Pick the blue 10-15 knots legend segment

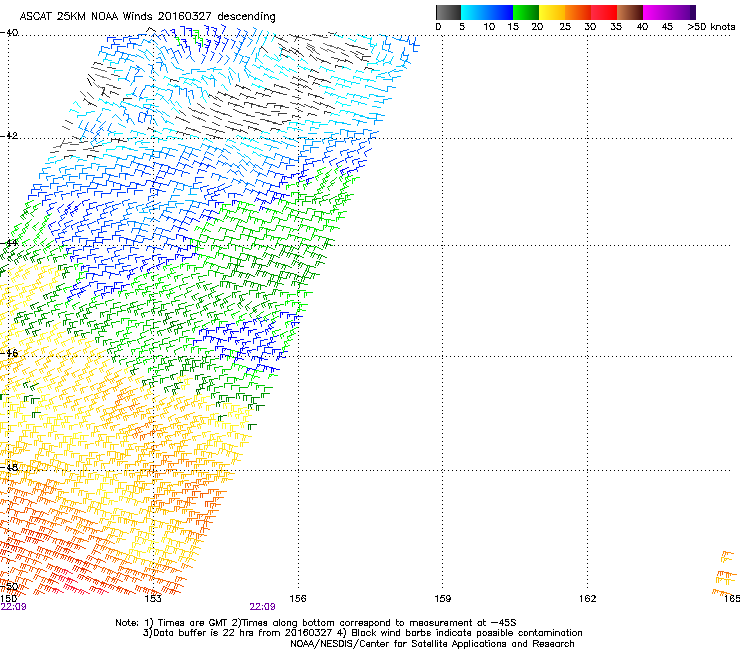pos(500,12)
